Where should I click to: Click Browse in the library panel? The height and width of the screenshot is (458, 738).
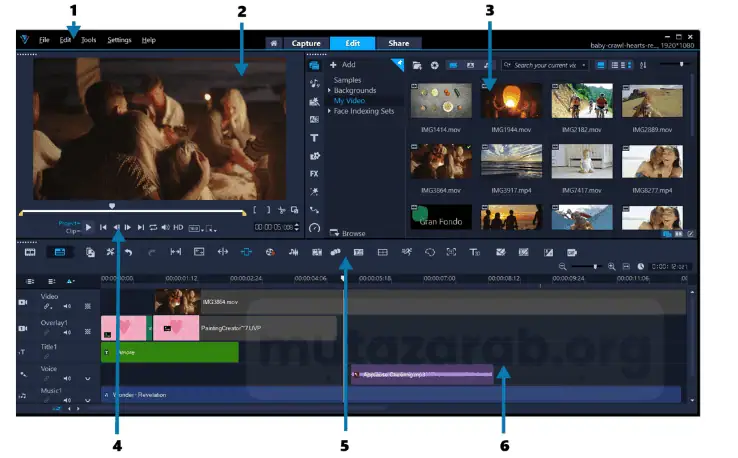point(348,233)
